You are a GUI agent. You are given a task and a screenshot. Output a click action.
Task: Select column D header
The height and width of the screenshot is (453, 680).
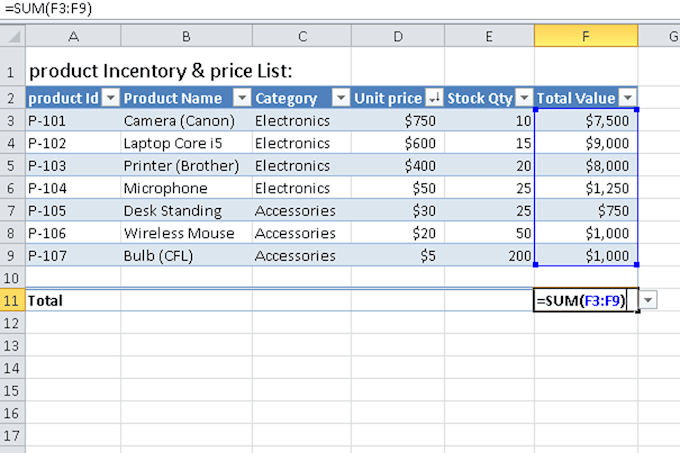coord(398,36)
